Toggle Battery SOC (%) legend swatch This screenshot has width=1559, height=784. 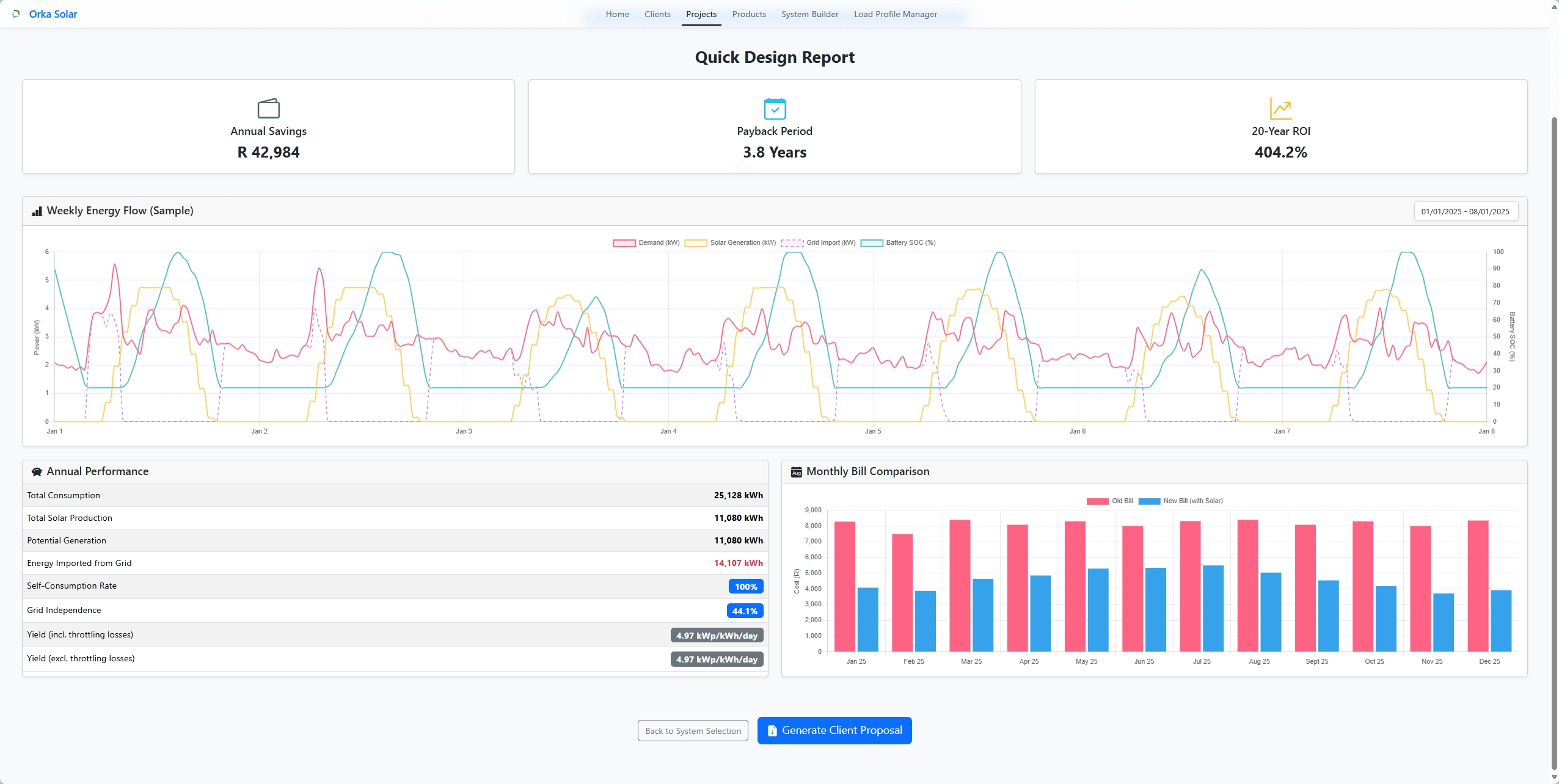click(872, 243)
